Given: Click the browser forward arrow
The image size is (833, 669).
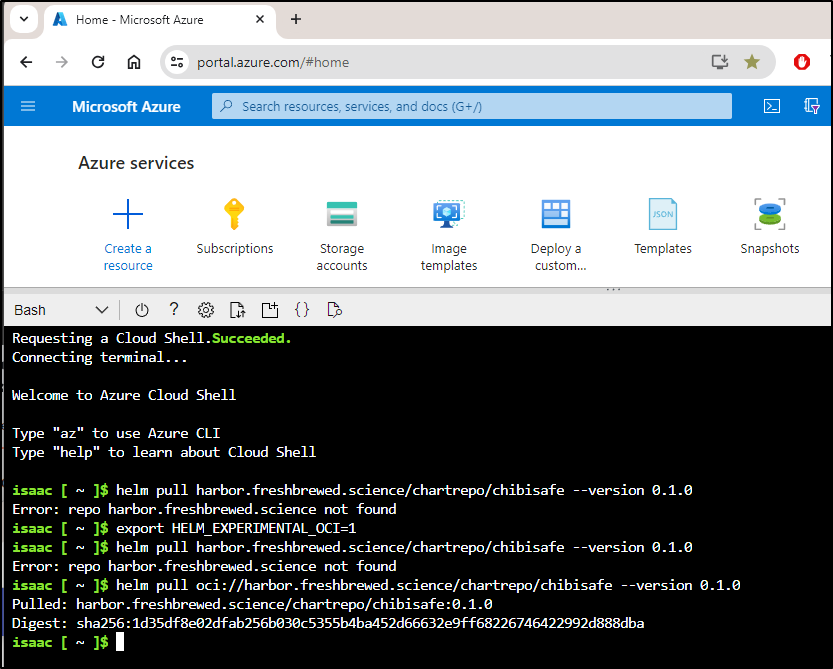Looking at the screenshot, I should pyautogui.click(x=62, y=62).
